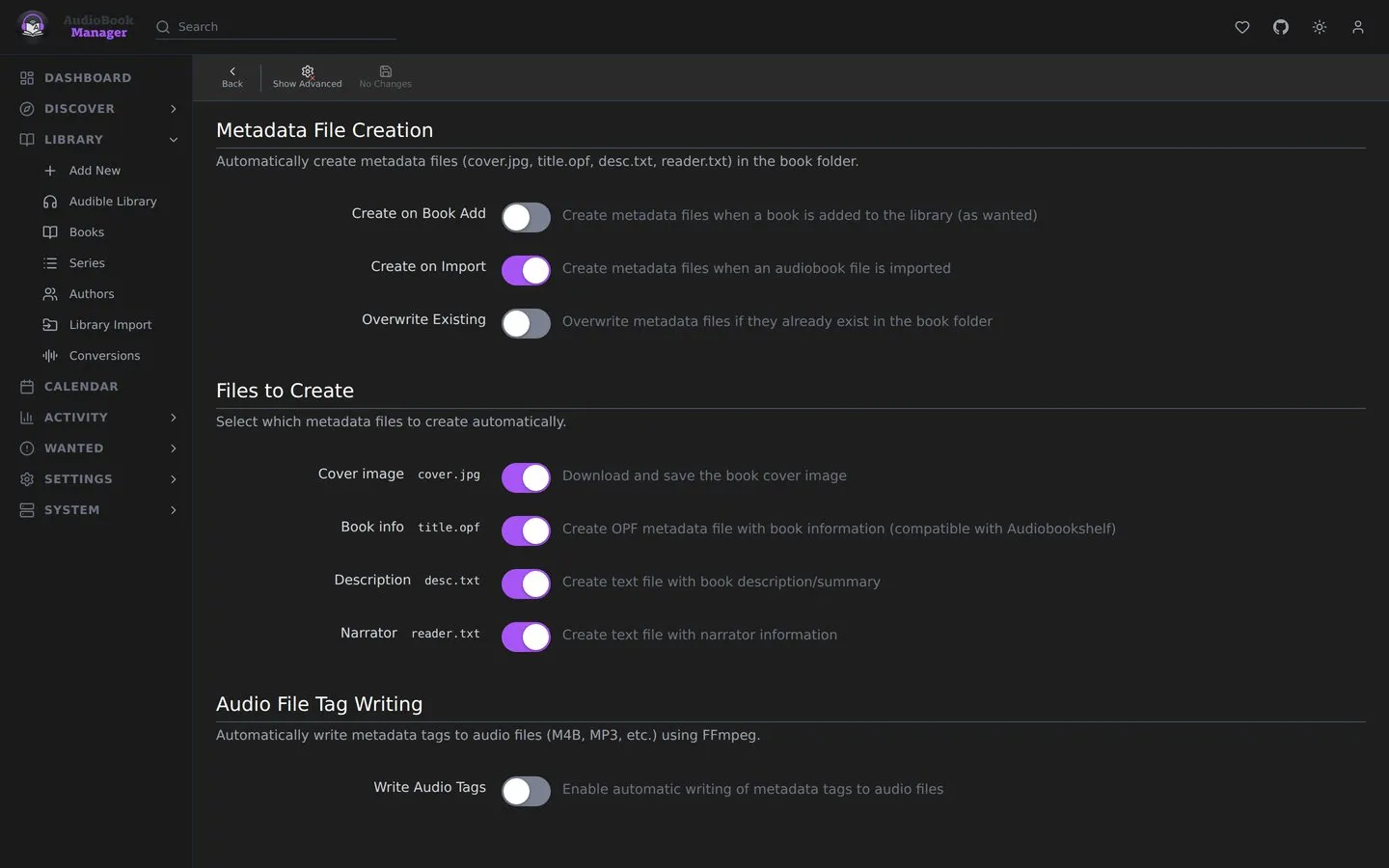The height and width of the screenshot is (868, 1389).
Task: Expand the Discover chevron
Action: 174,109
